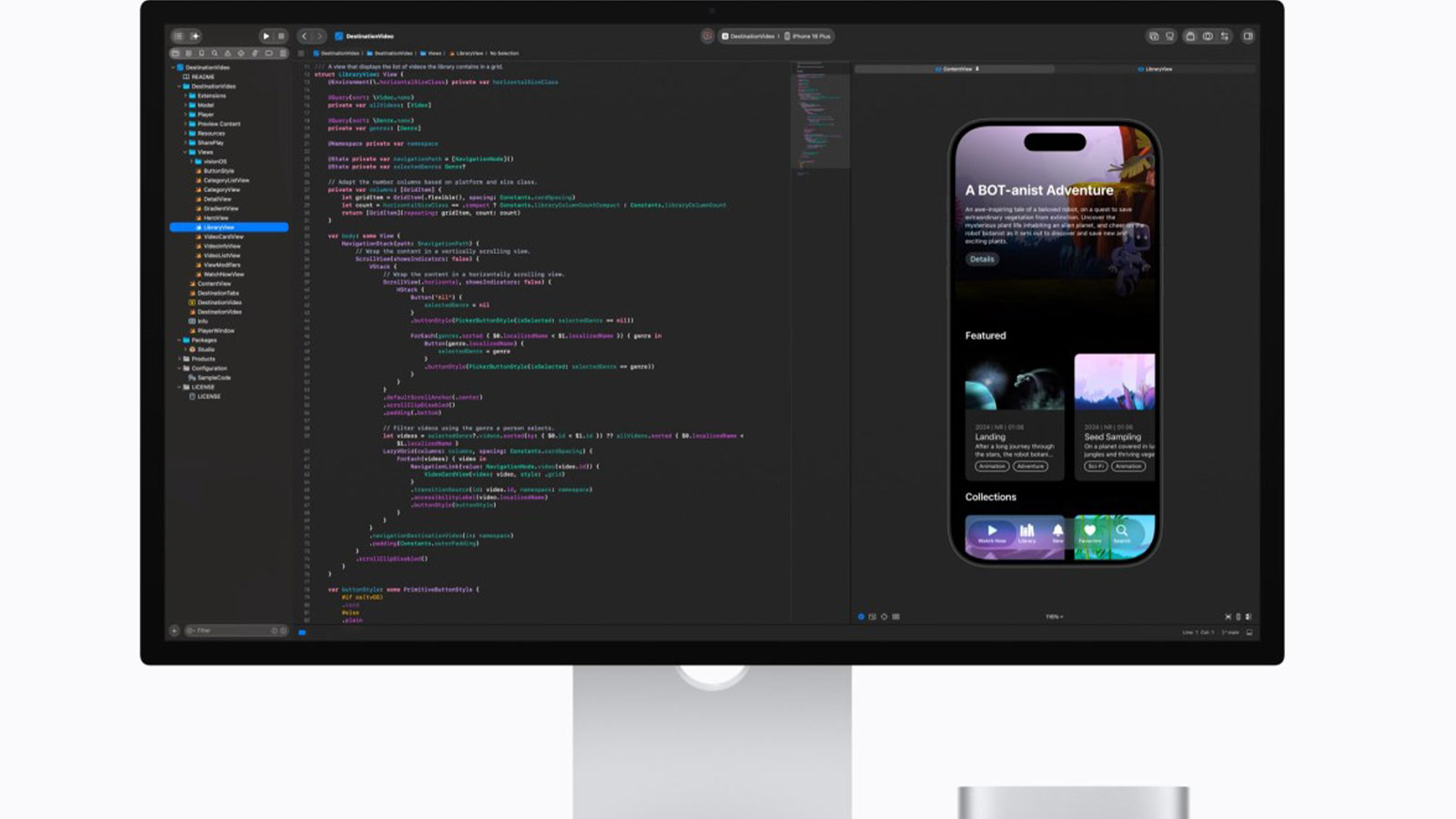Open the Seed Sampling video card thumbnail

pos(1115,383)
